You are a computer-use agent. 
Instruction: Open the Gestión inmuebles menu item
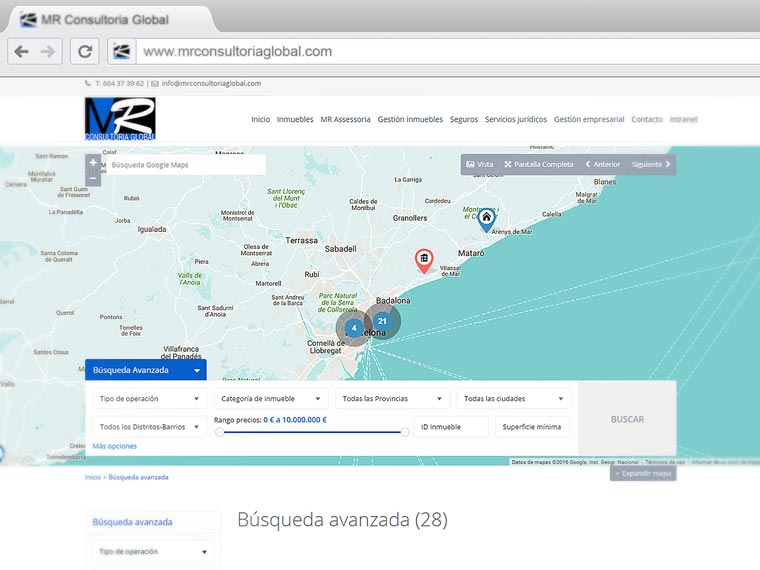[x=410, y=119]
